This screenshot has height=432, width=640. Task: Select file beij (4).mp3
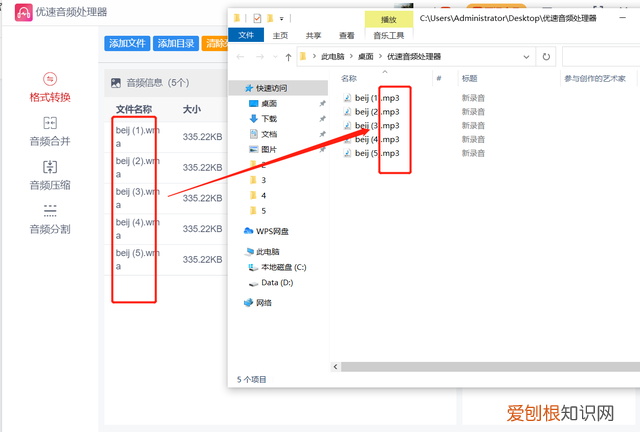point(377,140)
